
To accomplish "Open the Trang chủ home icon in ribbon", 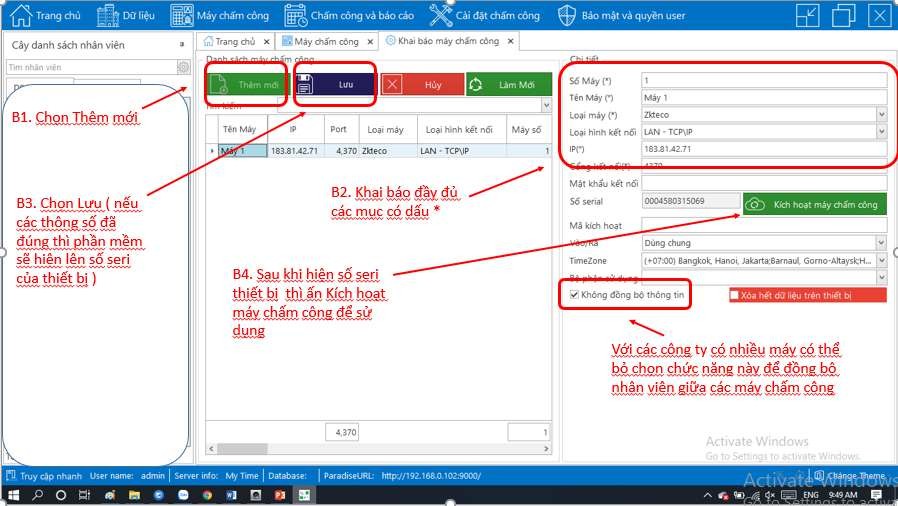I will pyautogui.click(x=20, y=15).
